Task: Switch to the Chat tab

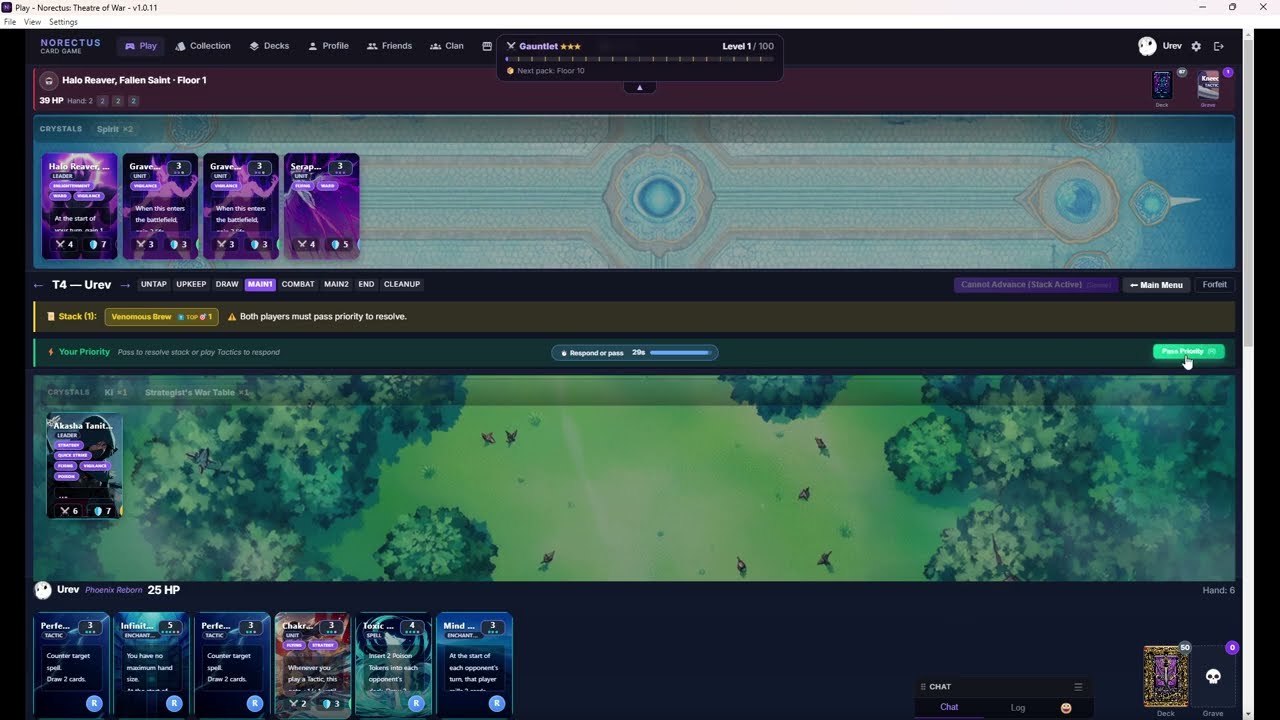Action: click(949, 707)
